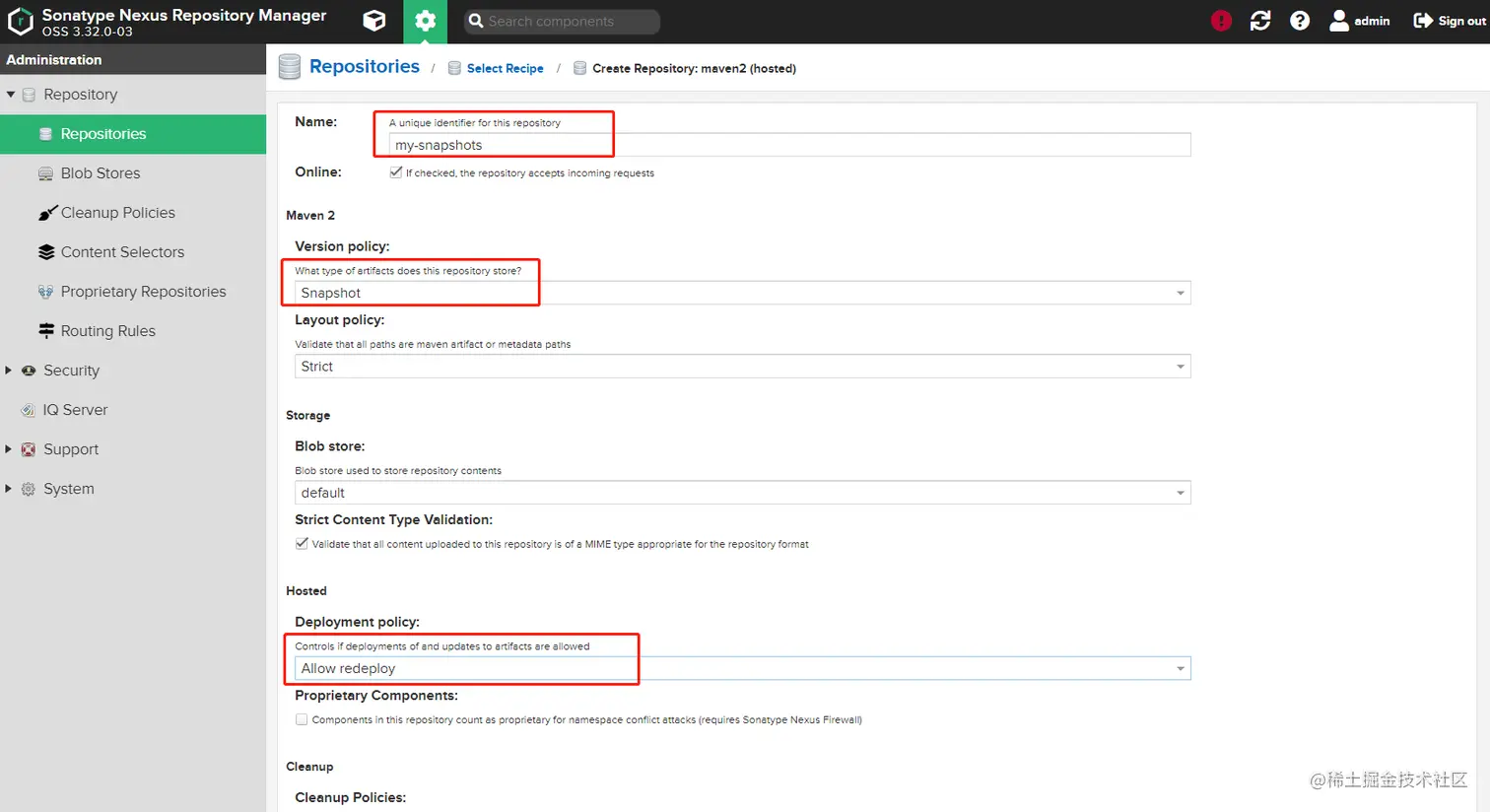Click the Repositories database icon in breadcrumb

[290, 67]
